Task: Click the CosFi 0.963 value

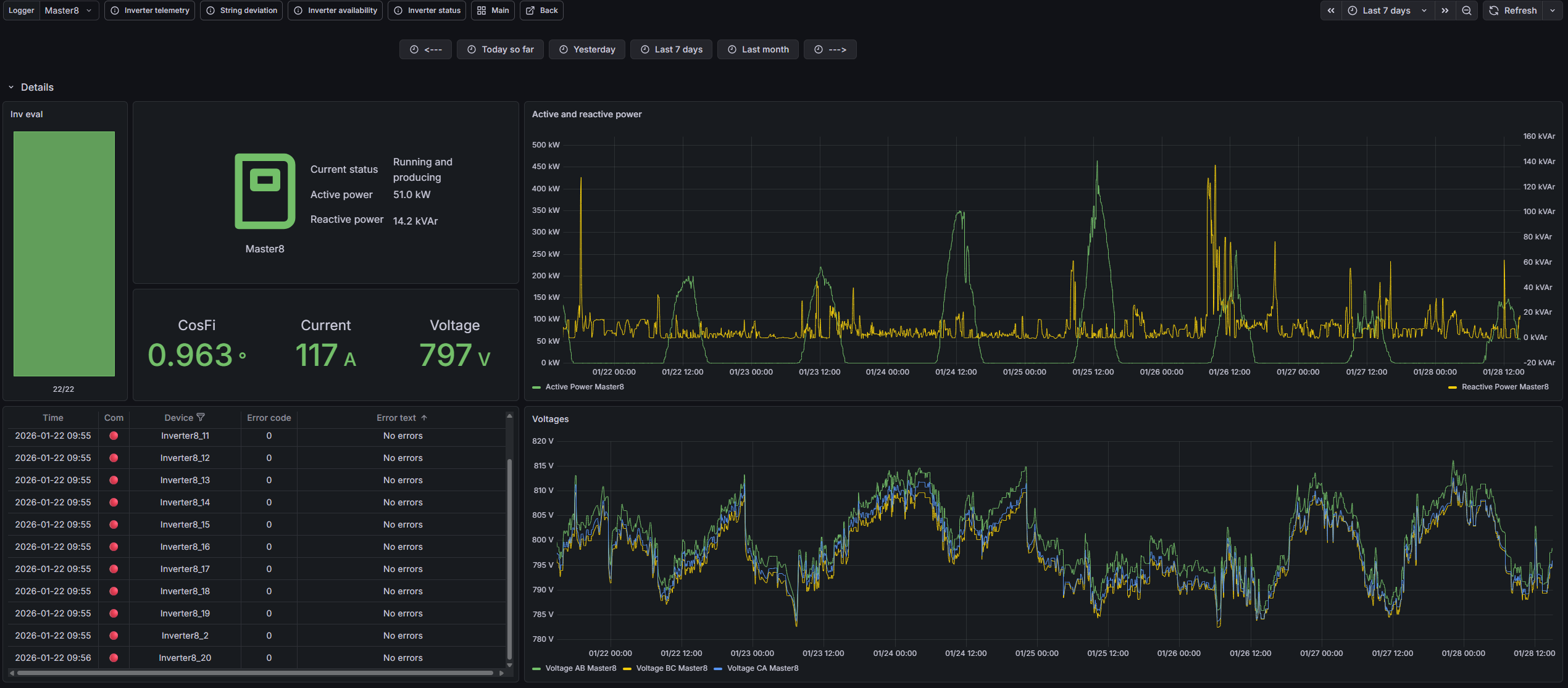Action: coord(197,355)
